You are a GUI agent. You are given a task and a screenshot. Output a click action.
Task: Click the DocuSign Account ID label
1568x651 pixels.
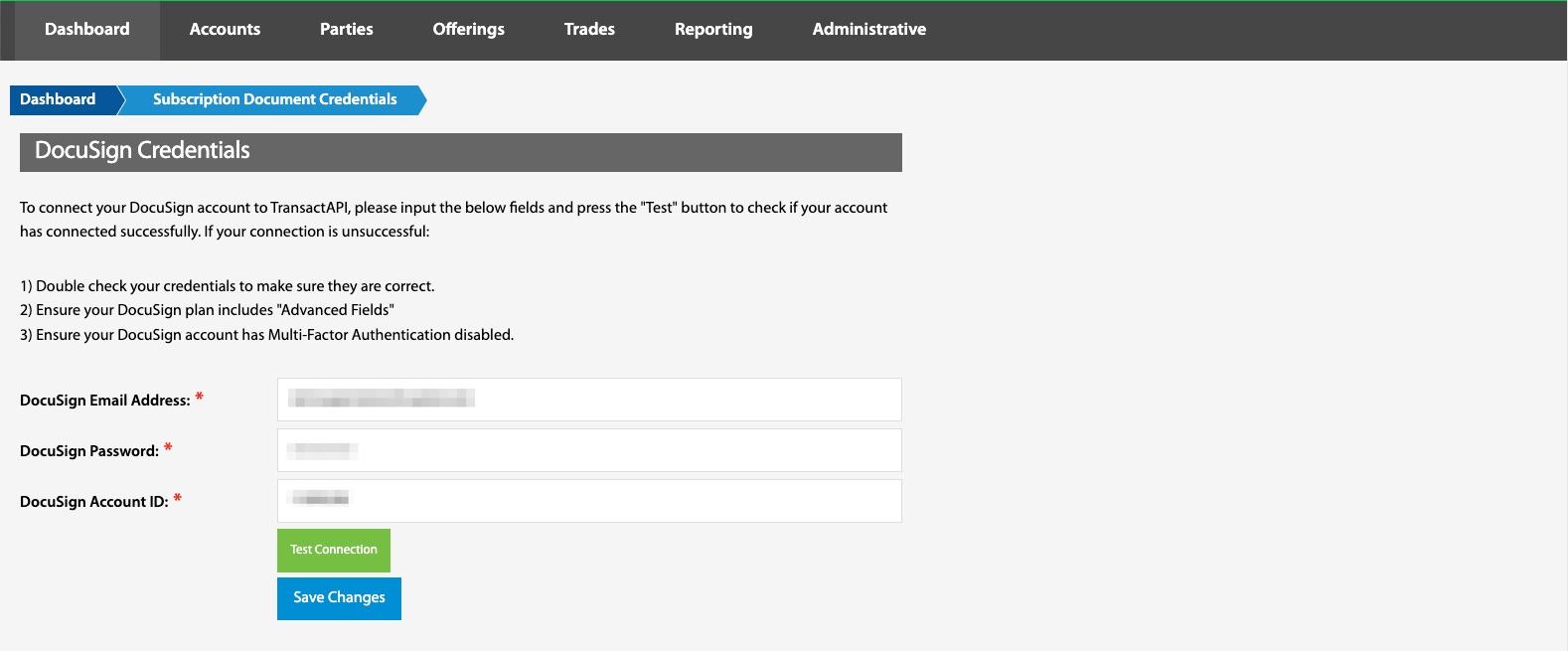94,502
